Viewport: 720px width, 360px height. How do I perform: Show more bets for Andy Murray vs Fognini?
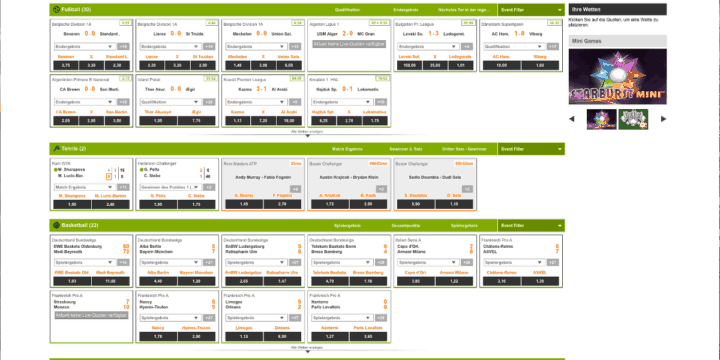[x=295, y=189]
